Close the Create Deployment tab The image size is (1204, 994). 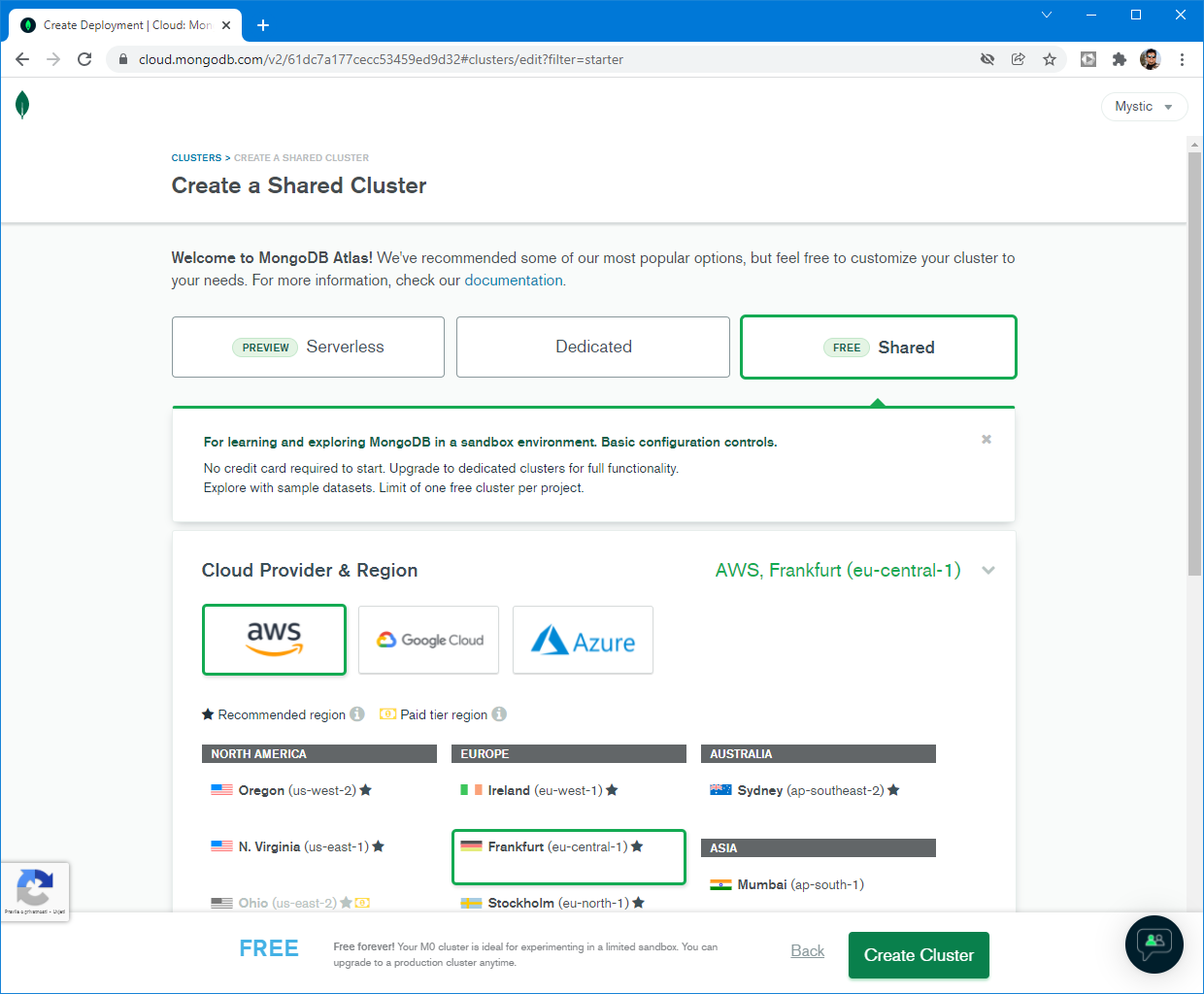pos(226,25)
